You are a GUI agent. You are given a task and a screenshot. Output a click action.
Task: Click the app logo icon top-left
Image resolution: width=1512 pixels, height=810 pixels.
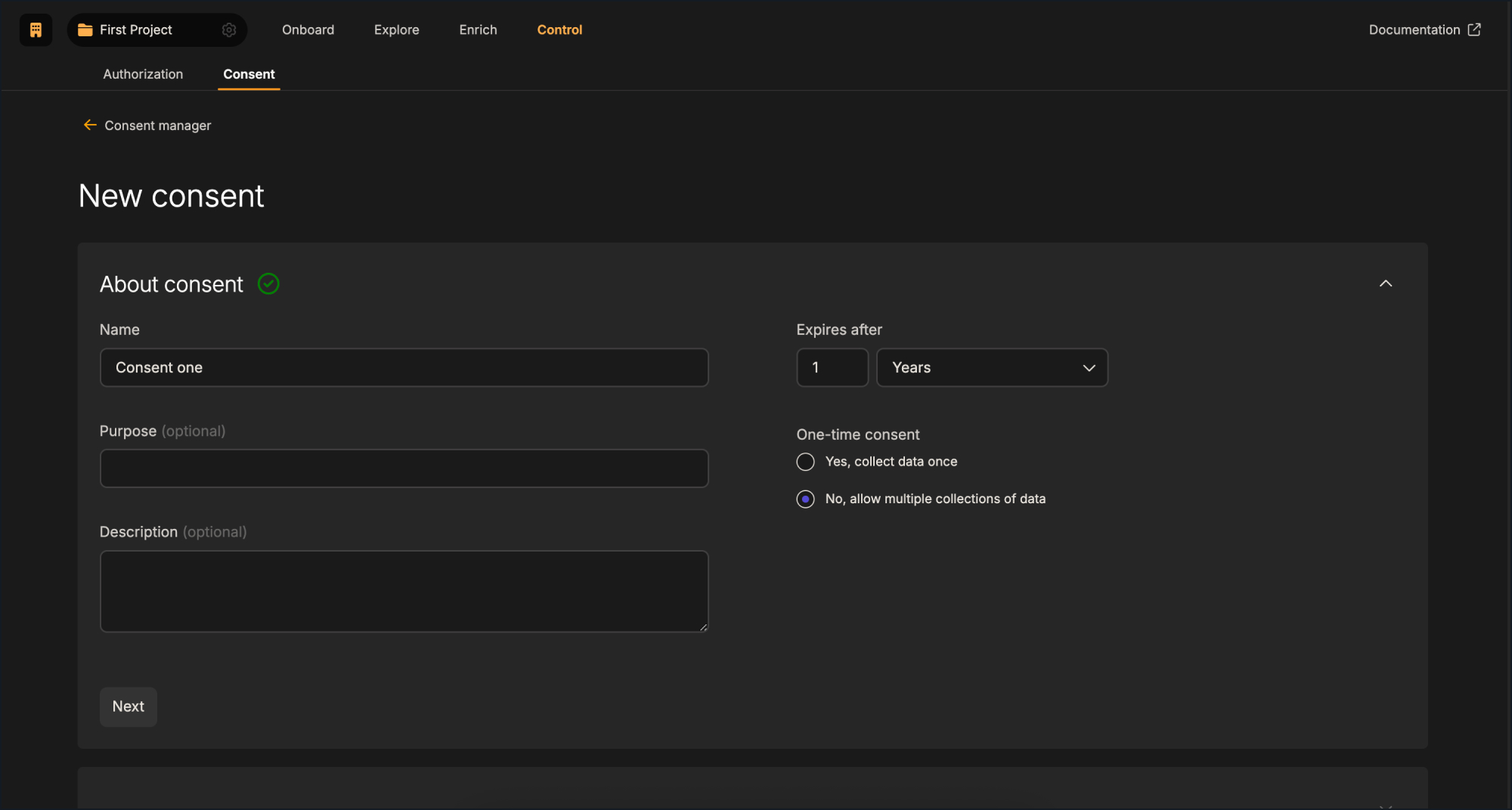(x=36, y=29)
